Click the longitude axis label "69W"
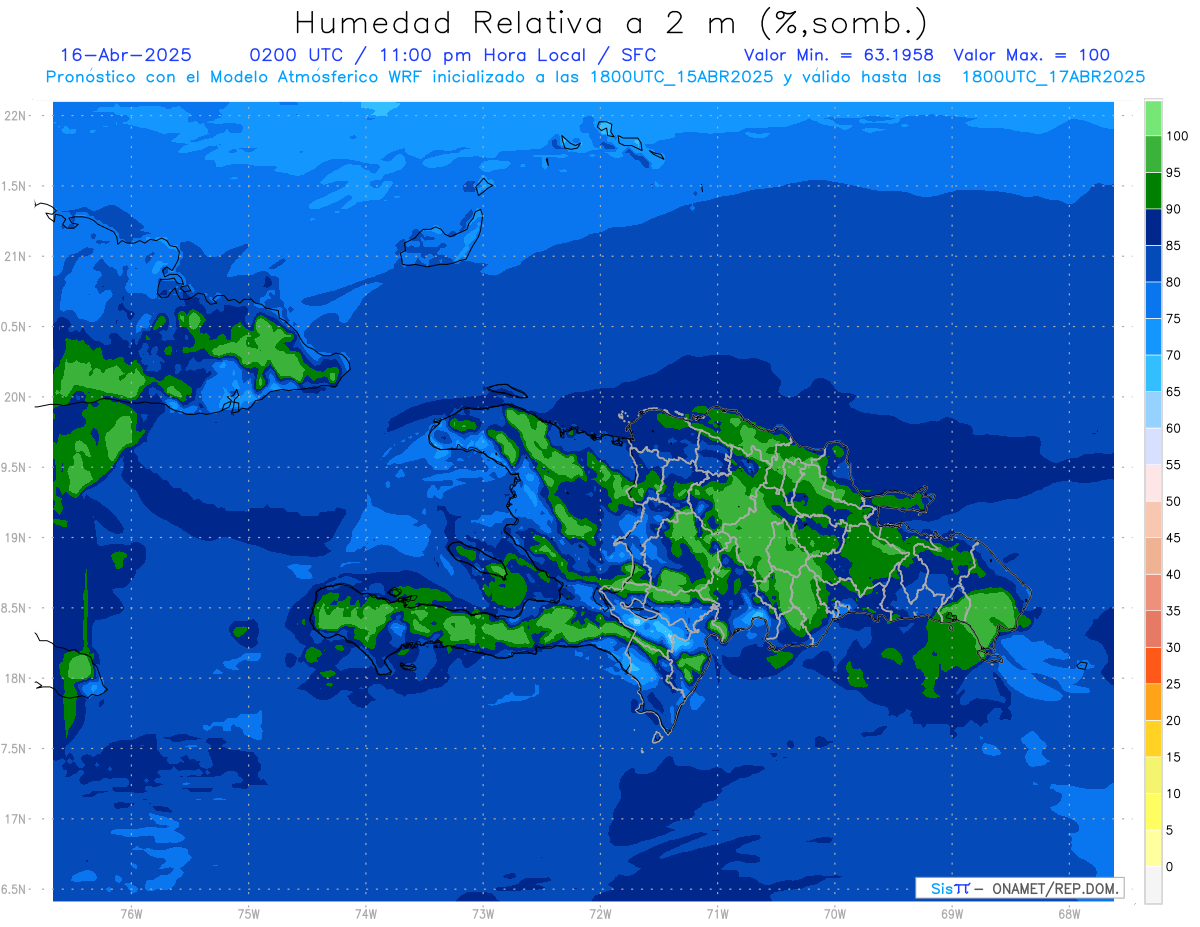 (952, 914)
